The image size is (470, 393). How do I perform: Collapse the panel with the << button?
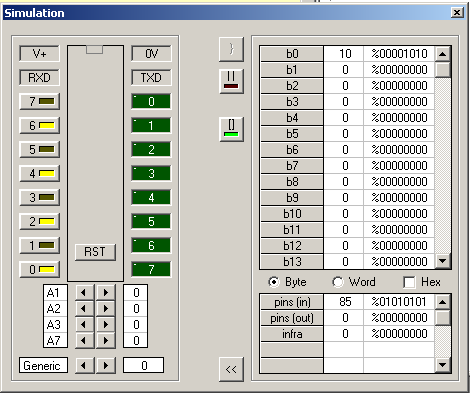click(x=231, y=369)
